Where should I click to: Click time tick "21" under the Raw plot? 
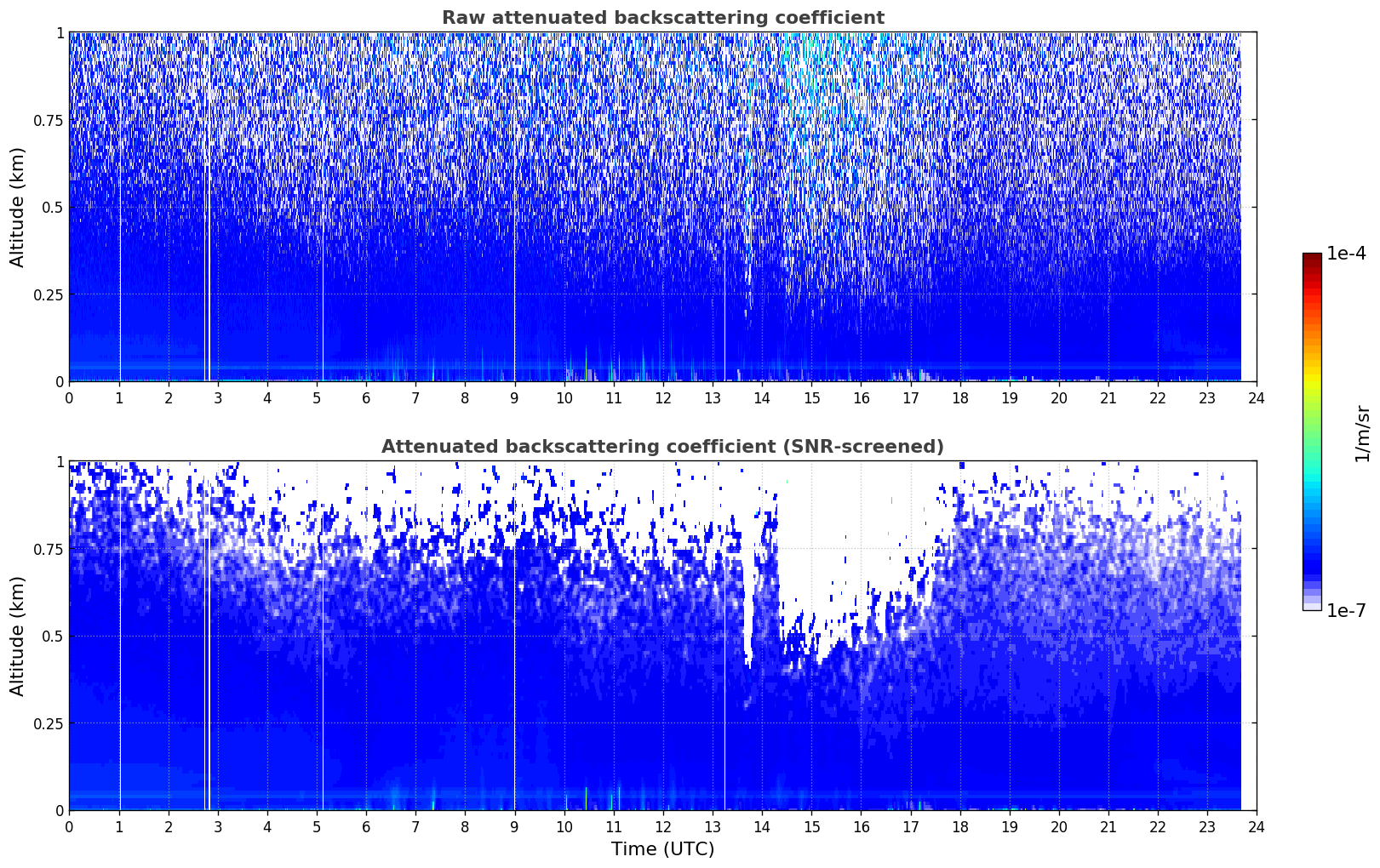[1108, 397]
